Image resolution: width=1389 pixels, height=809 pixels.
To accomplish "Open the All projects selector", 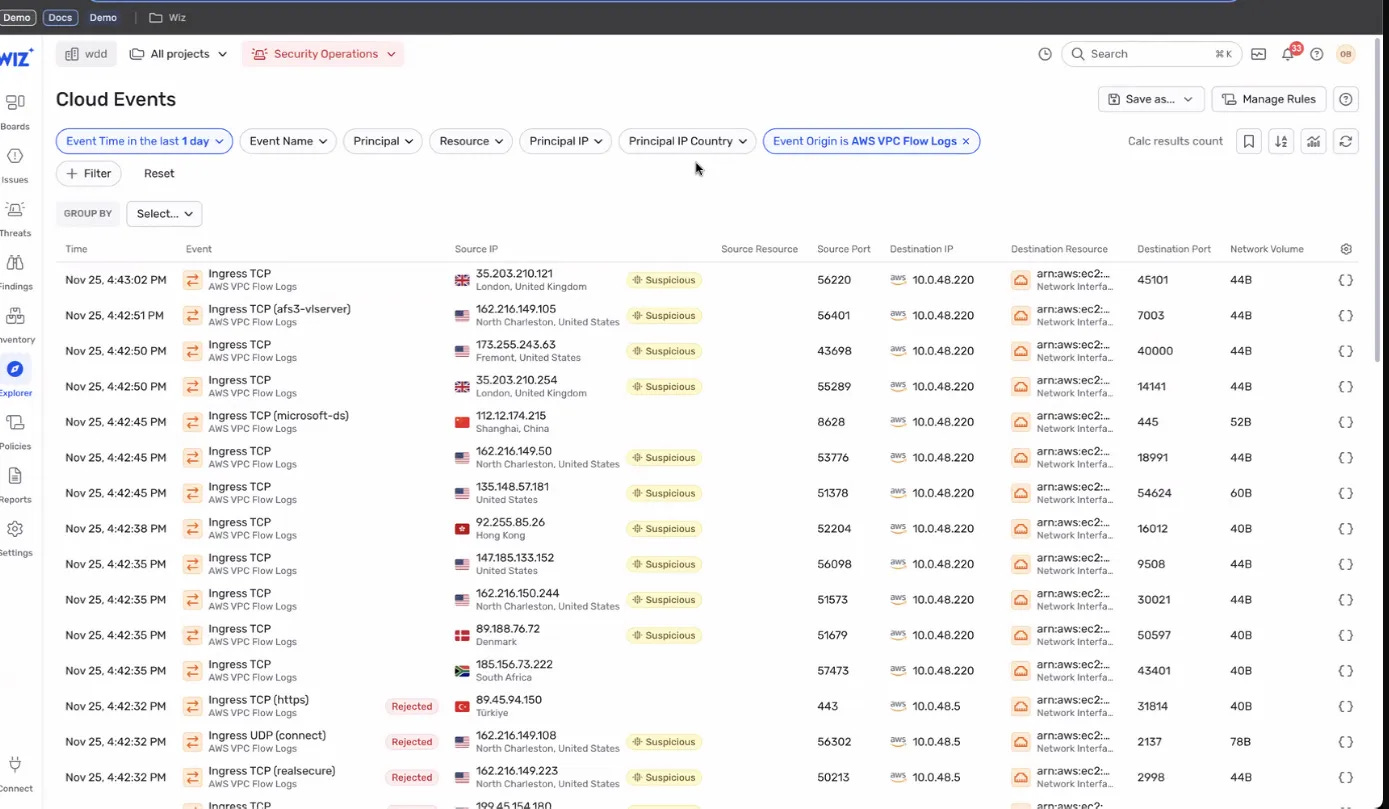I will click(x=178, y=54).
